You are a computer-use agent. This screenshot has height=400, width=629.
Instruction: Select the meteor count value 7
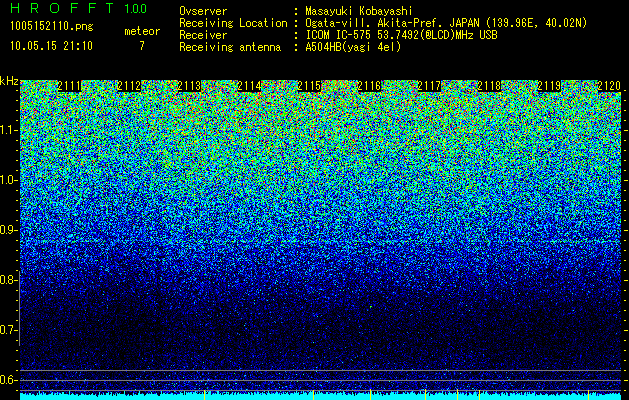click(x=142, y=46)
